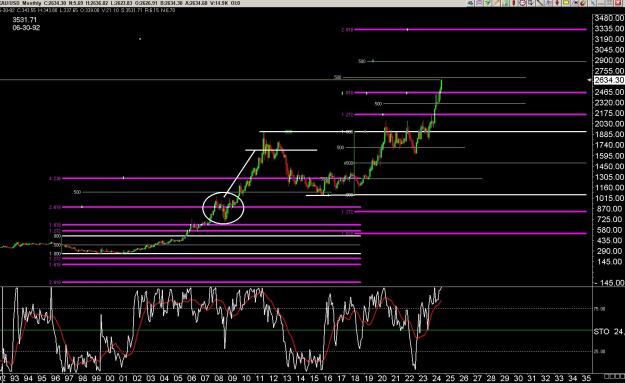
Task: Select the white ellipse around the 2008 bars
Action: tap(223, 208)
